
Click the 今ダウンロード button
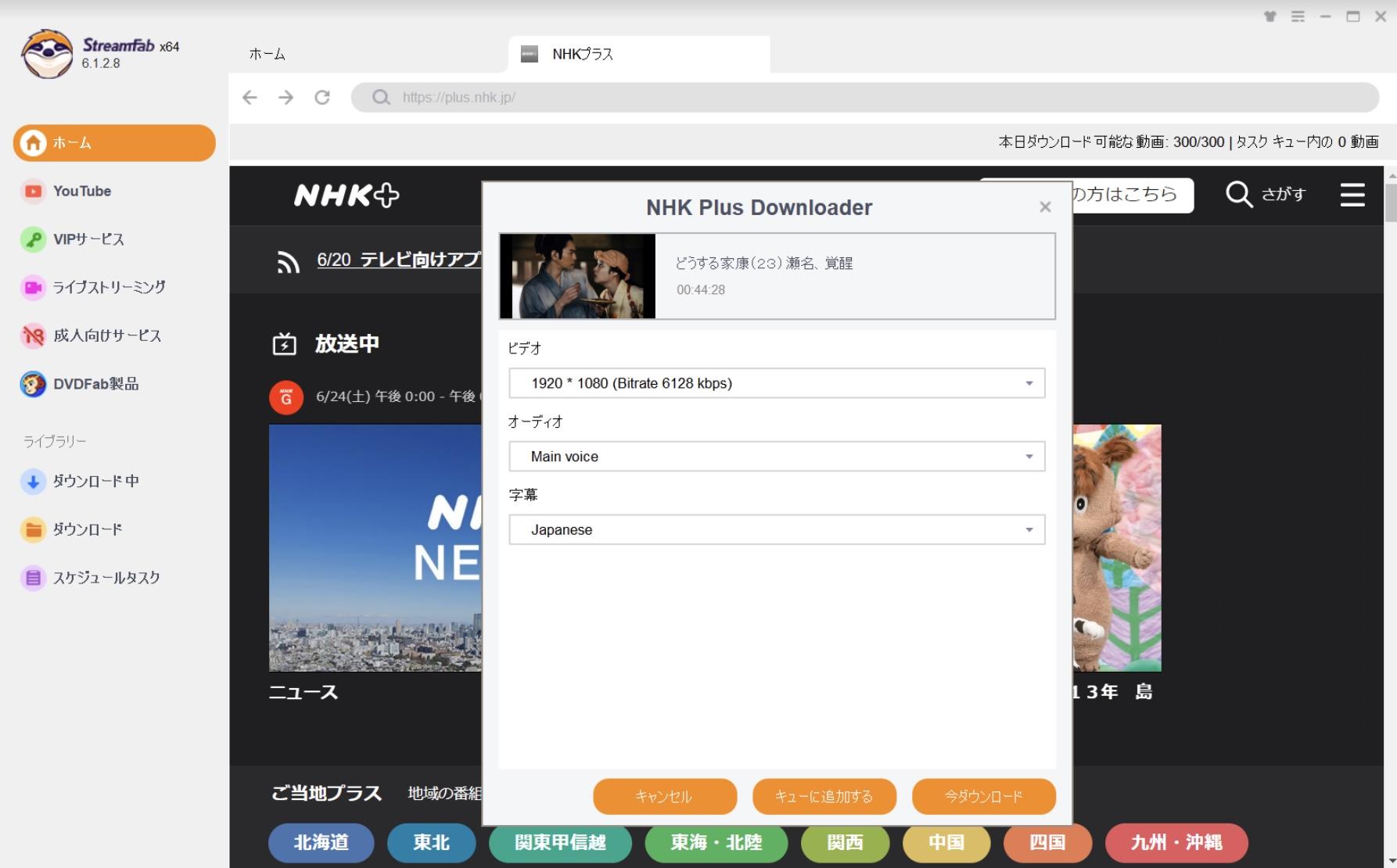[x=984, y=797]
